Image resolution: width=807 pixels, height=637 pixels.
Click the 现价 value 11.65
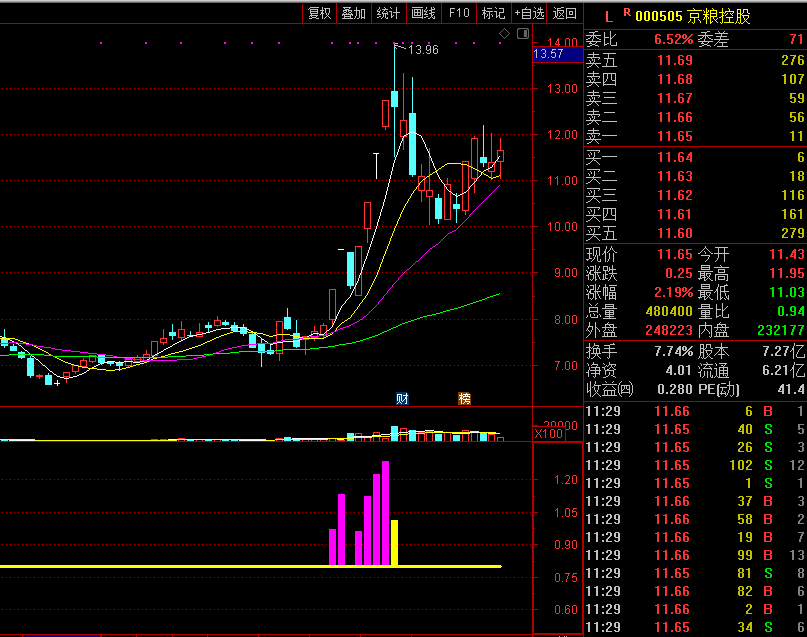[675, 255]
